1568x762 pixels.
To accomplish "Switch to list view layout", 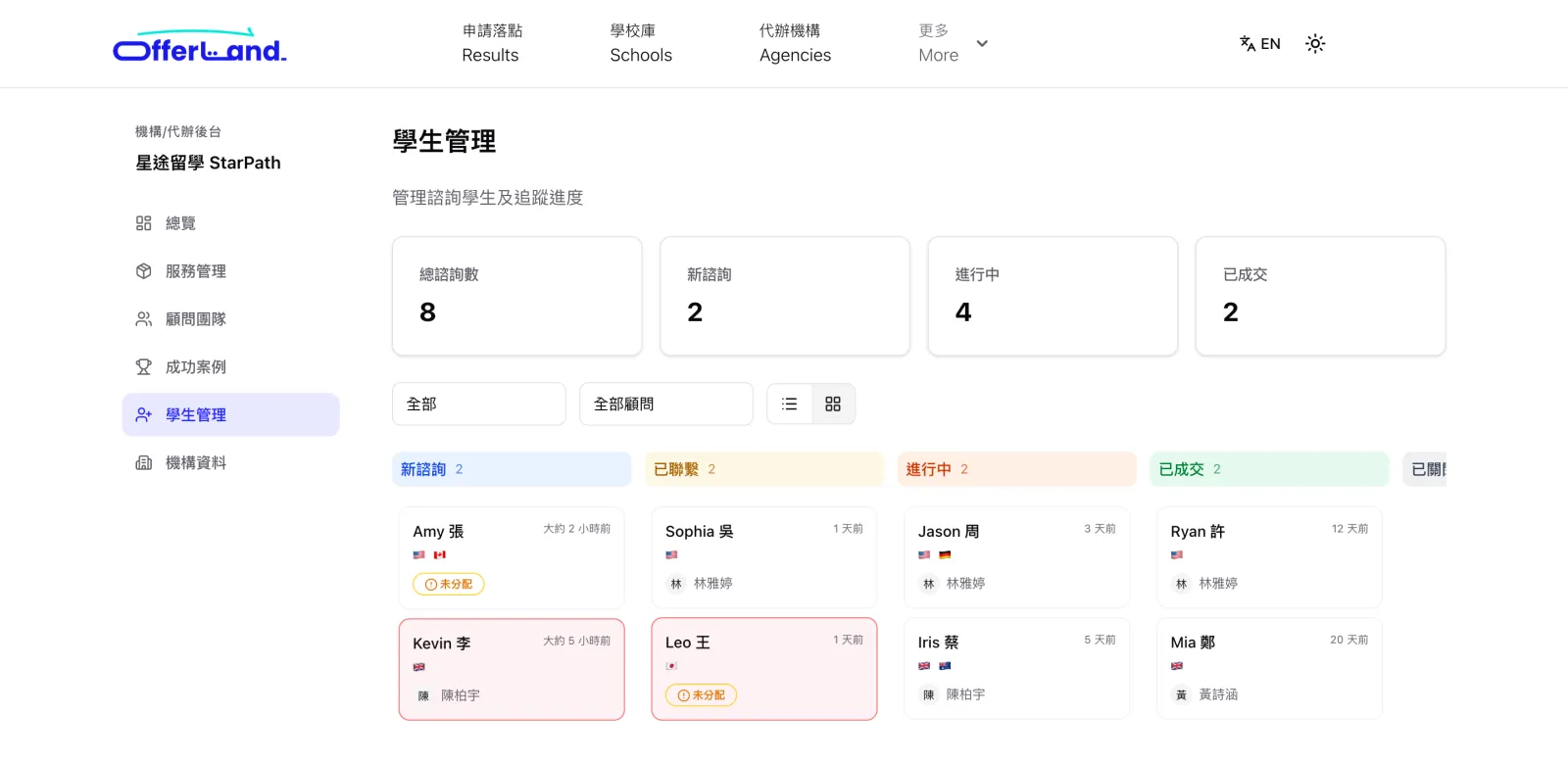I will [790, 404].
